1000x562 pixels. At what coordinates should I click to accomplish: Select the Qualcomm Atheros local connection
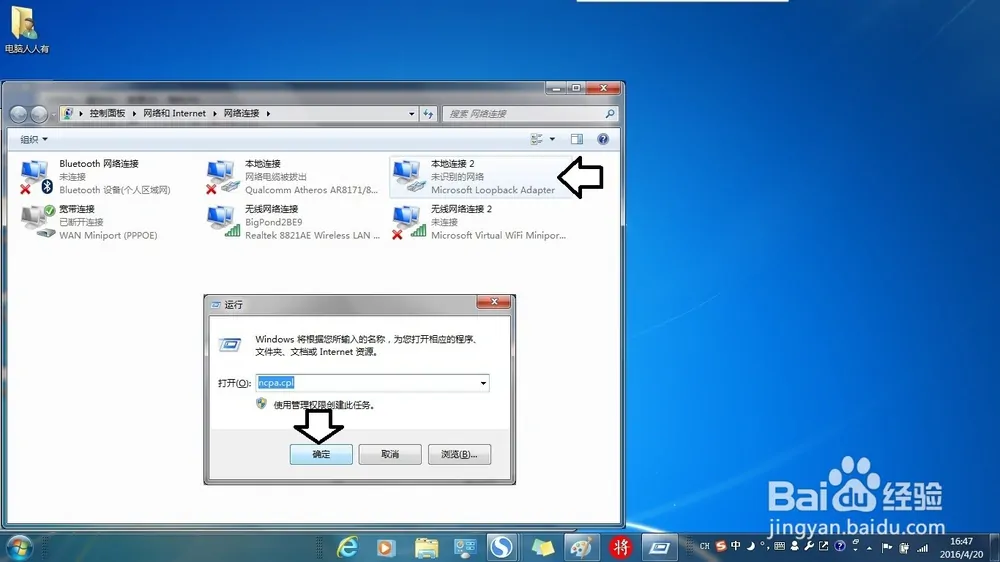coord(222,176)
